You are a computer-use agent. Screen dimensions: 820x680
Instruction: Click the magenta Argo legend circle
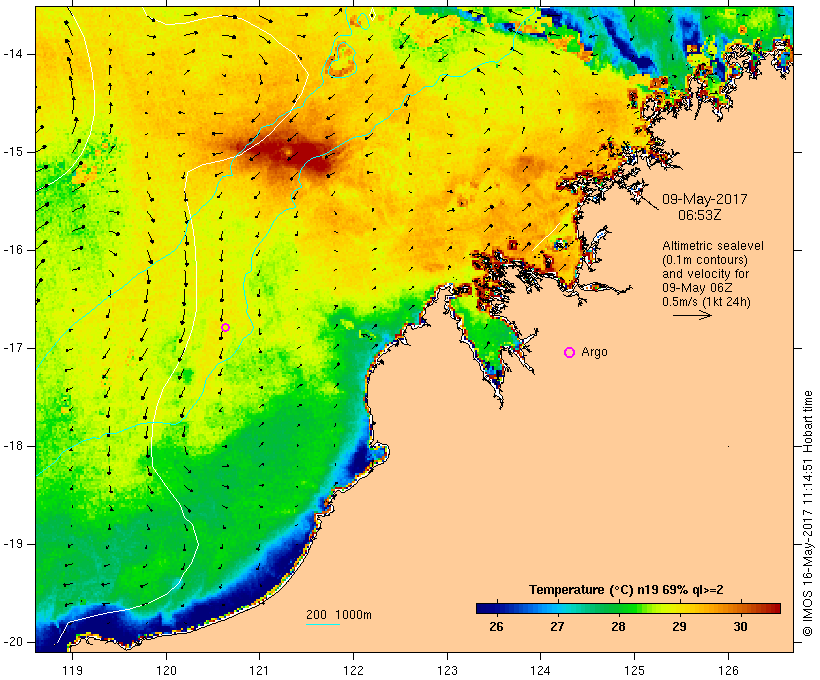pyautogui.click(x=570, y=353)
